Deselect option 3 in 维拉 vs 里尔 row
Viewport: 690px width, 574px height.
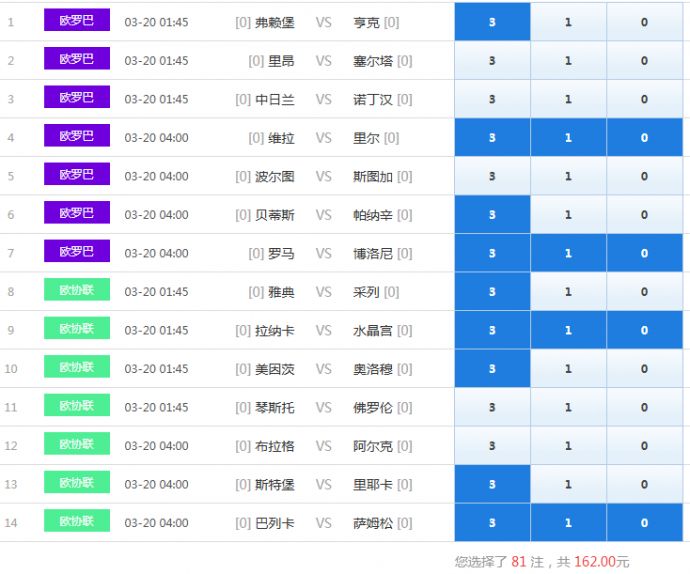click(492, 138)
